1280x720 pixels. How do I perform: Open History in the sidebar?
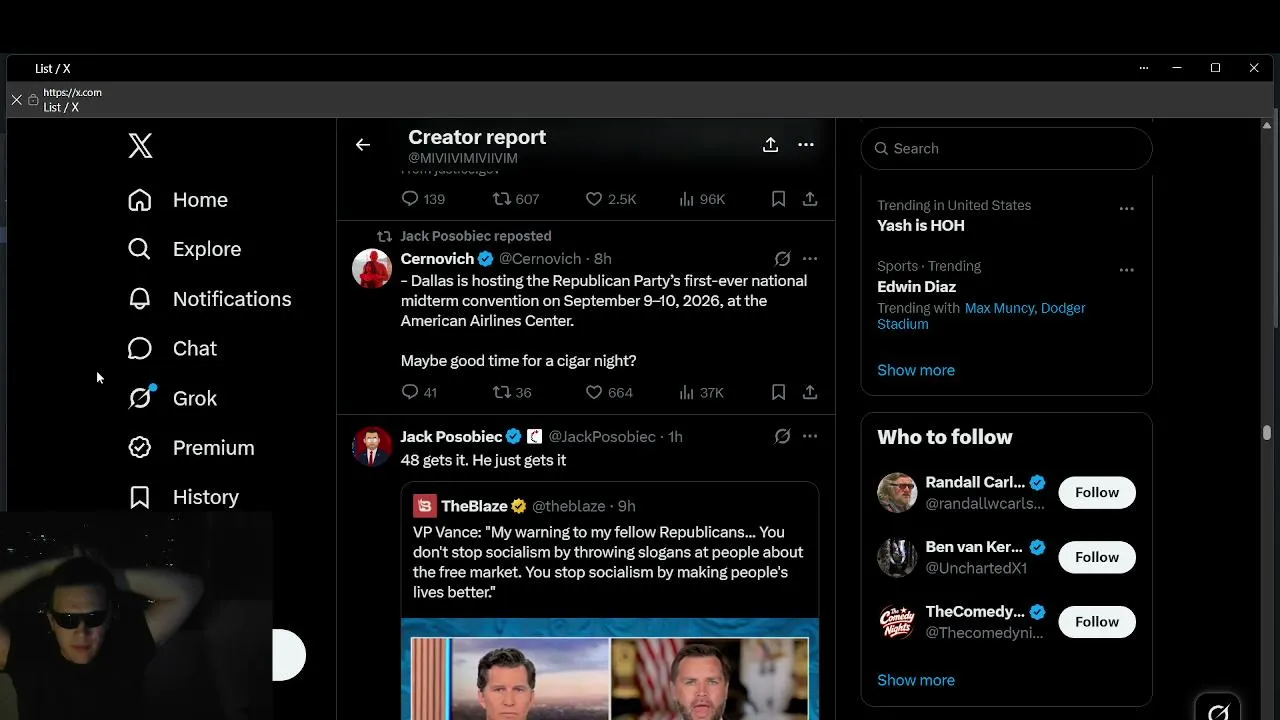(x=183, y=497)
